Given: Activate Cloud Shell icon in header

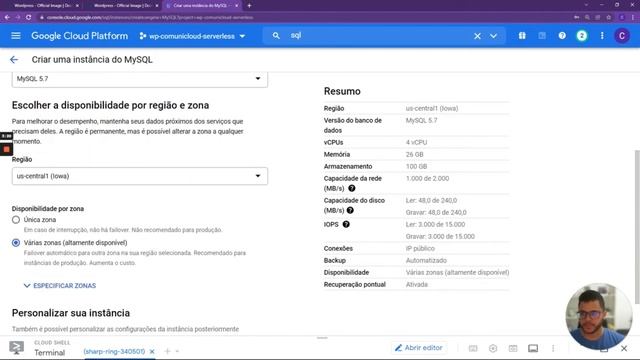Looking at the screenshot, I should tap(542, 36).
